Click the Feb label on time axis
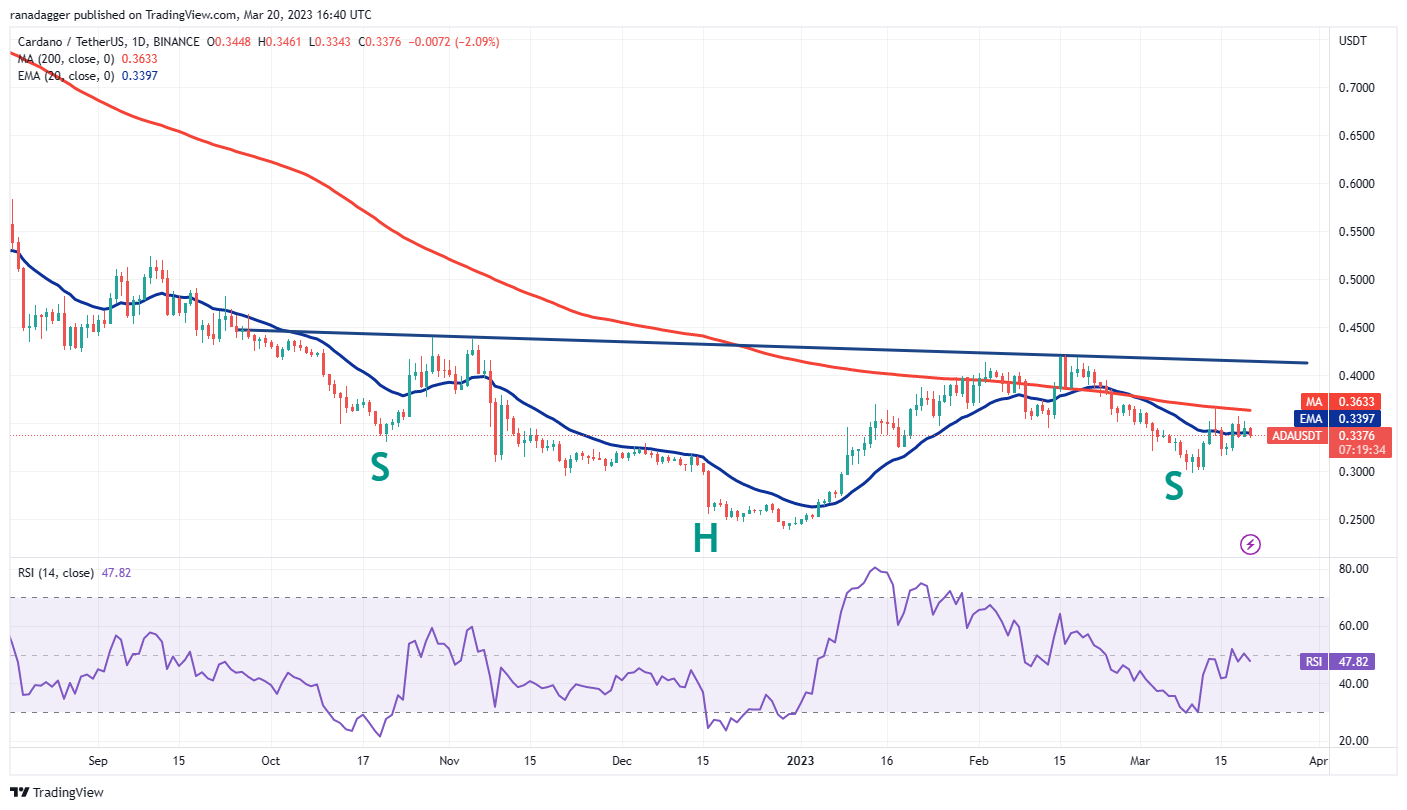The height and width of the screenshot is (810, 1407). point(979,761)
